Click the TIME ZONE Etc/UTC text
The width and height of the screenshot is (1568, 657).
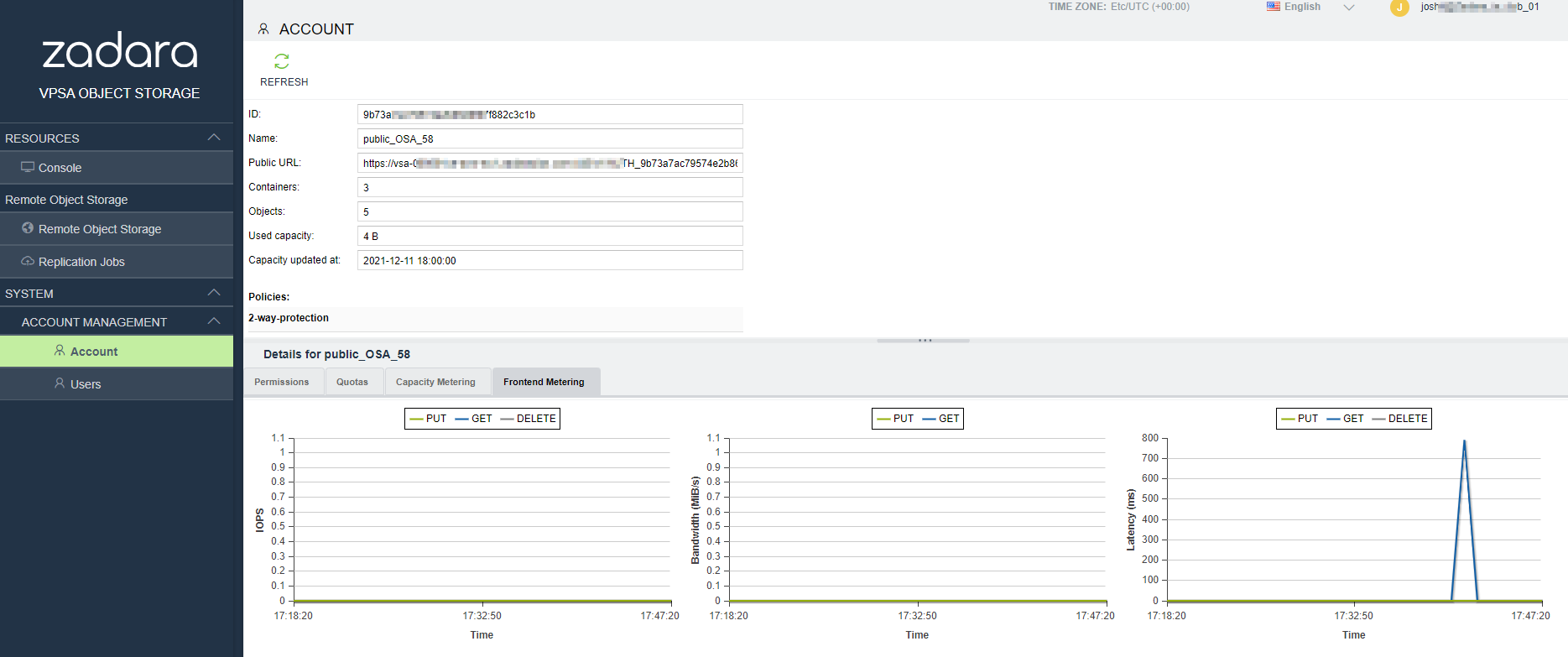[1119, 7]
